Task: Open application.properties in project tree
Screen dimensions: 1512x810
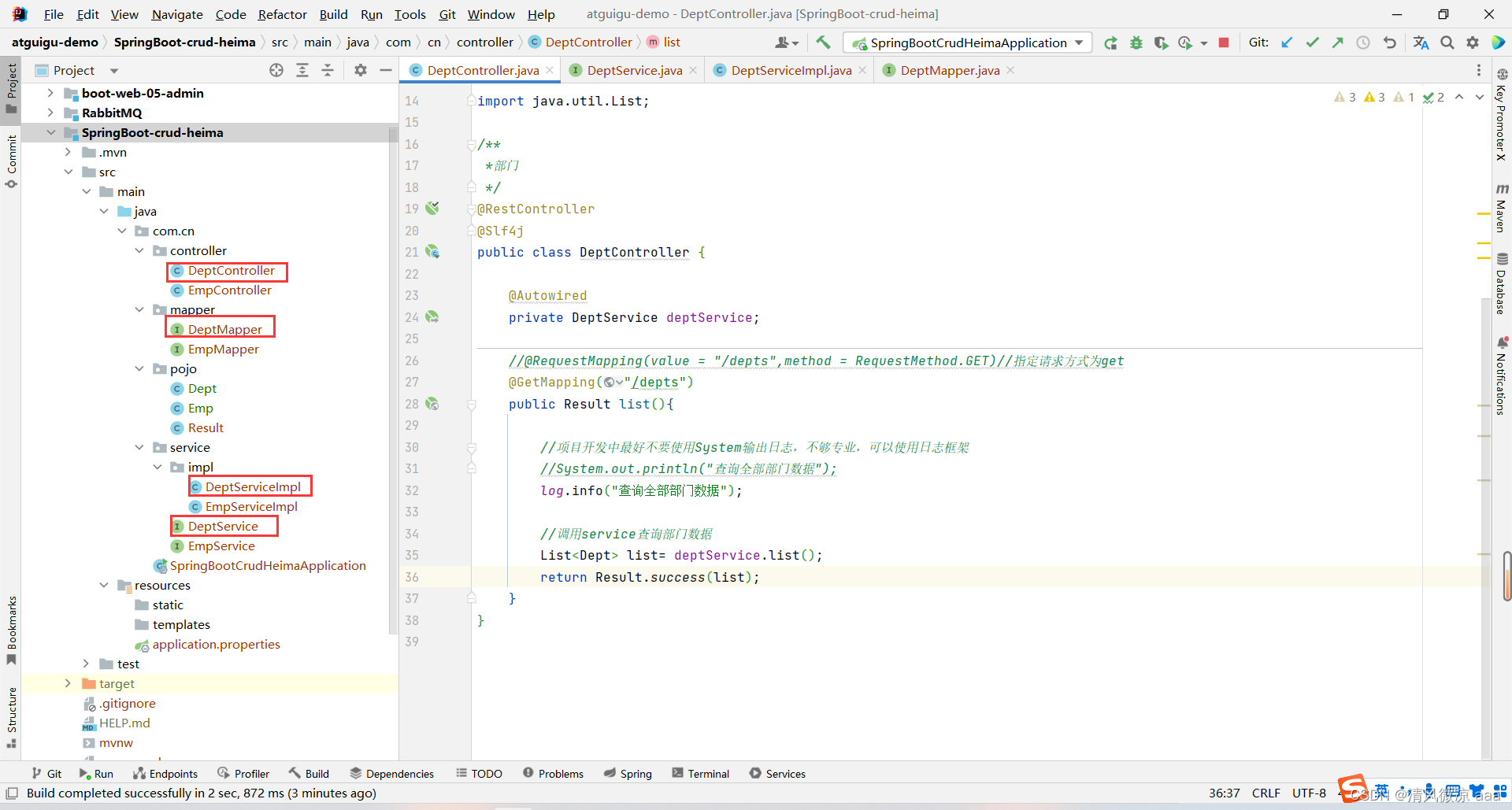Action: click(x=216, y=644)
